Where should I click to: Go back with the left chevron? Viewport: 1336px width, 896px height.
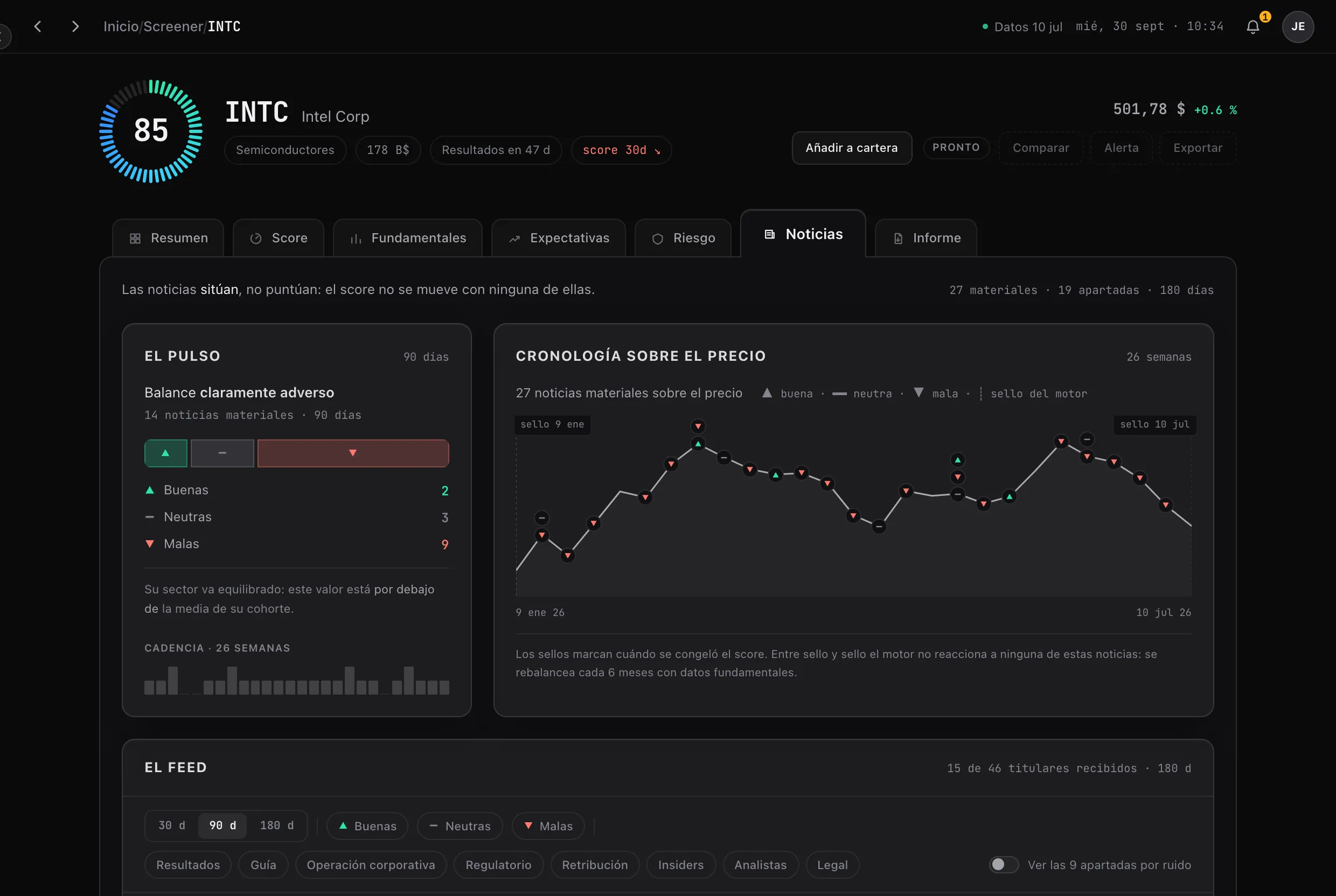tap(38, 26)
